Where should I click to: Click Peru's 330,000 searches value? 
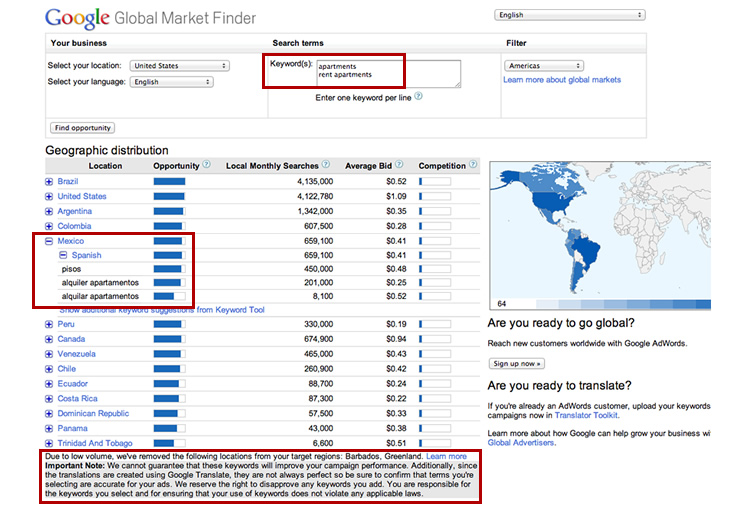(x=318, y=324)
